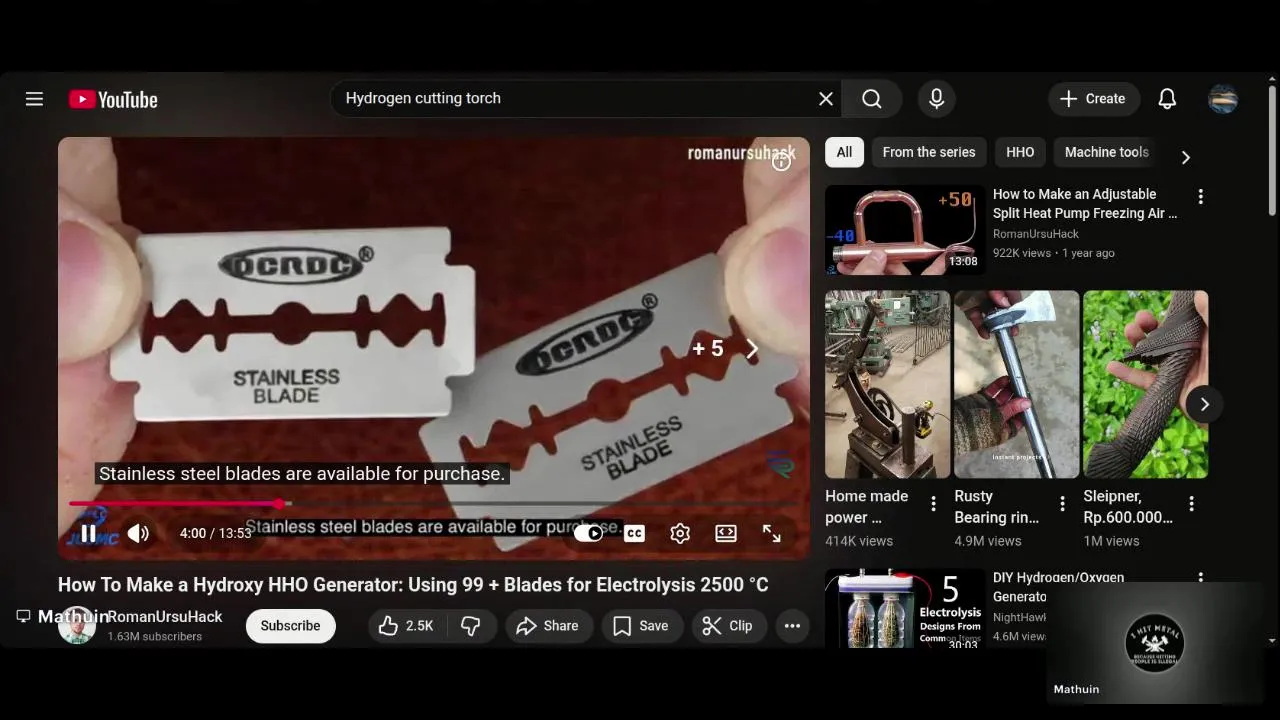This screenshot has width=1280, height=720.
Task: Click the RomanUrsuHack channel under Heat Pump video
Action: 1036,234
